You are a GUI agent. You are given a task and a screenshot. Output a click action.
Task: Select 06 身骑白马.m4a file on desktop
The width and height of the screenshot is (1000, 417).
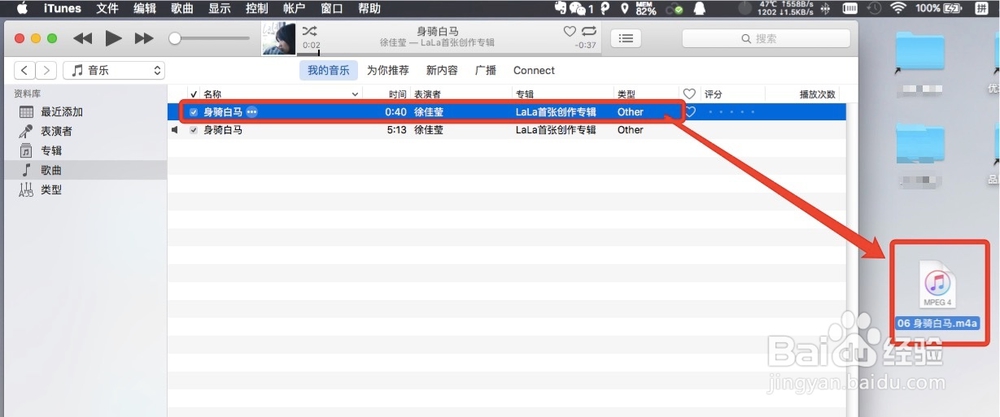click(x=938, y=295)
